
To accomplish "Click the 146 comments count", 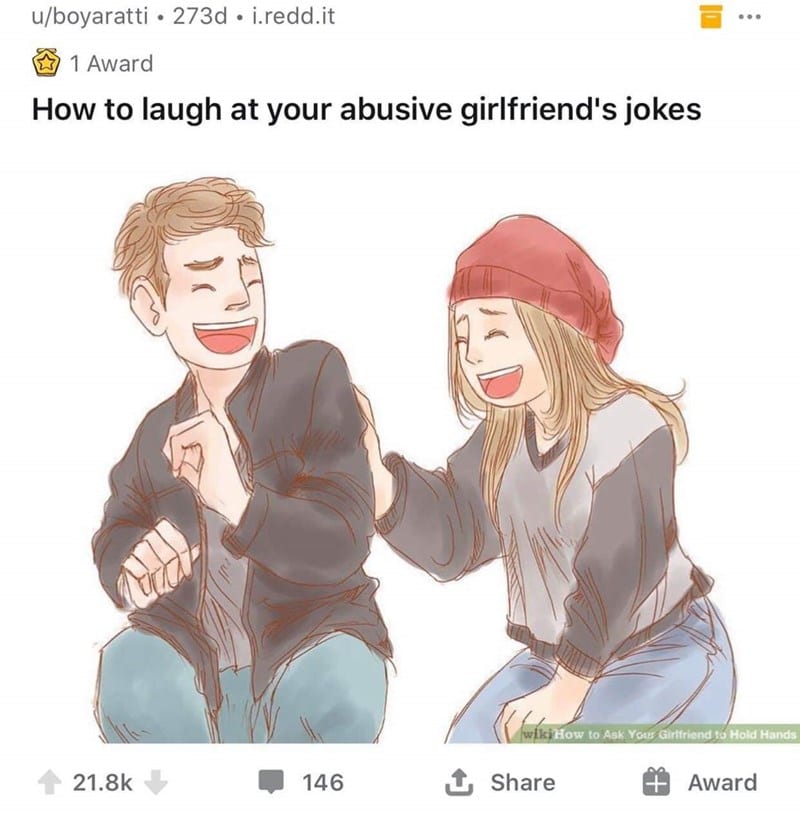I will 323,782.
